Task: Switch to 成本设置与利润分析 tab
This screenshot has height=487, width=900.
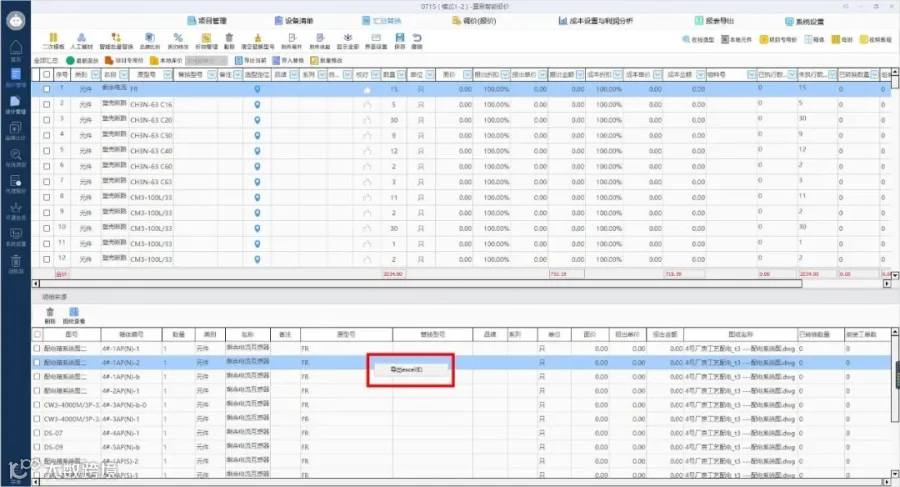Action: pyautogui.click(x=596, y=21)
